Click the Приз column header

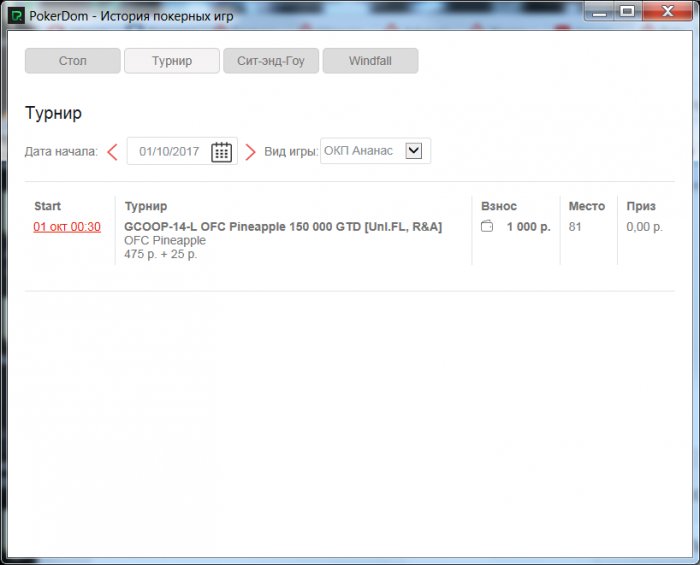point(641,206)
